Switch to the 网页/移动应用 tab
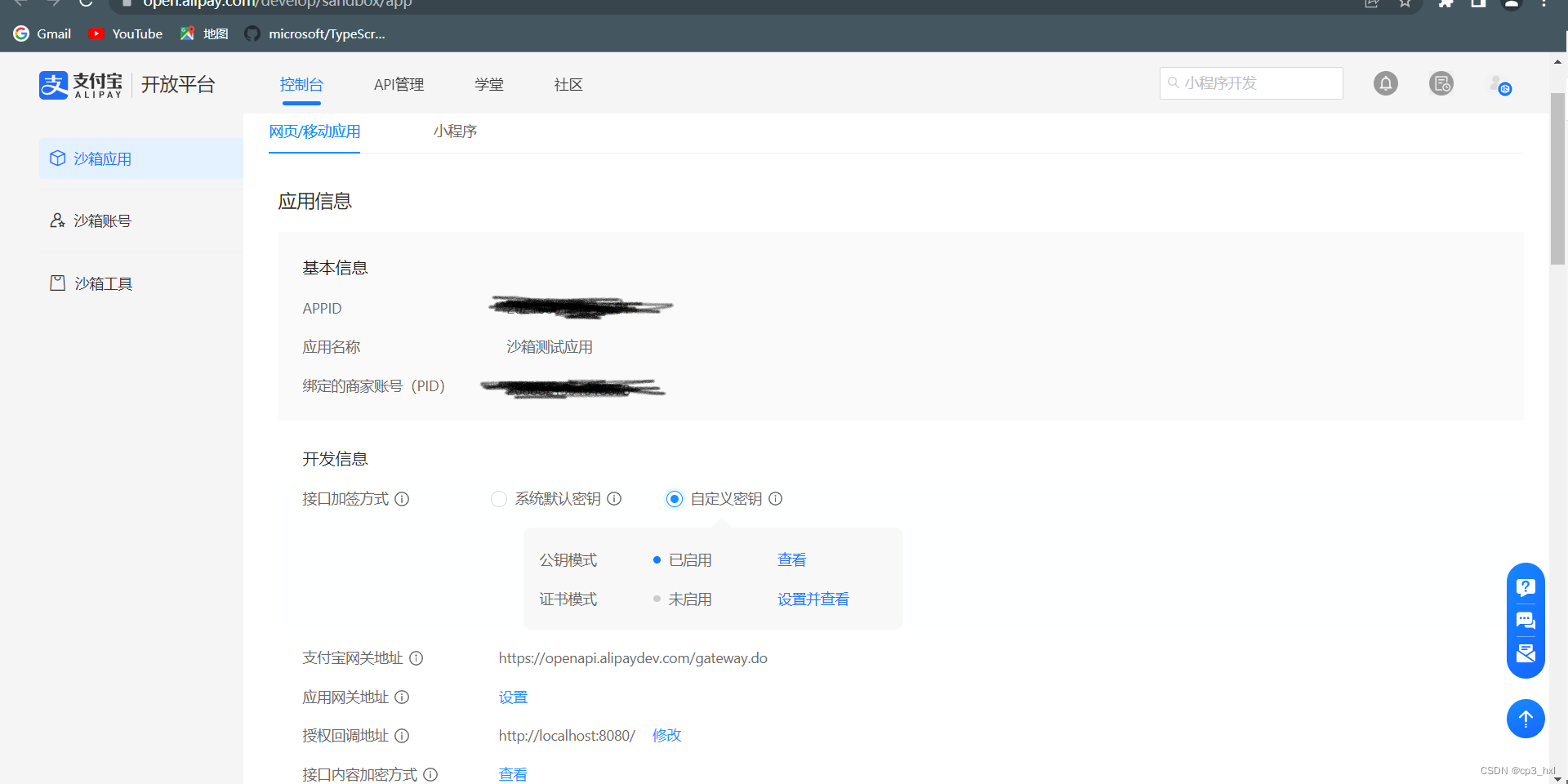The width and height of the screenshot is (1568, 784). click(x=314, y=131)
